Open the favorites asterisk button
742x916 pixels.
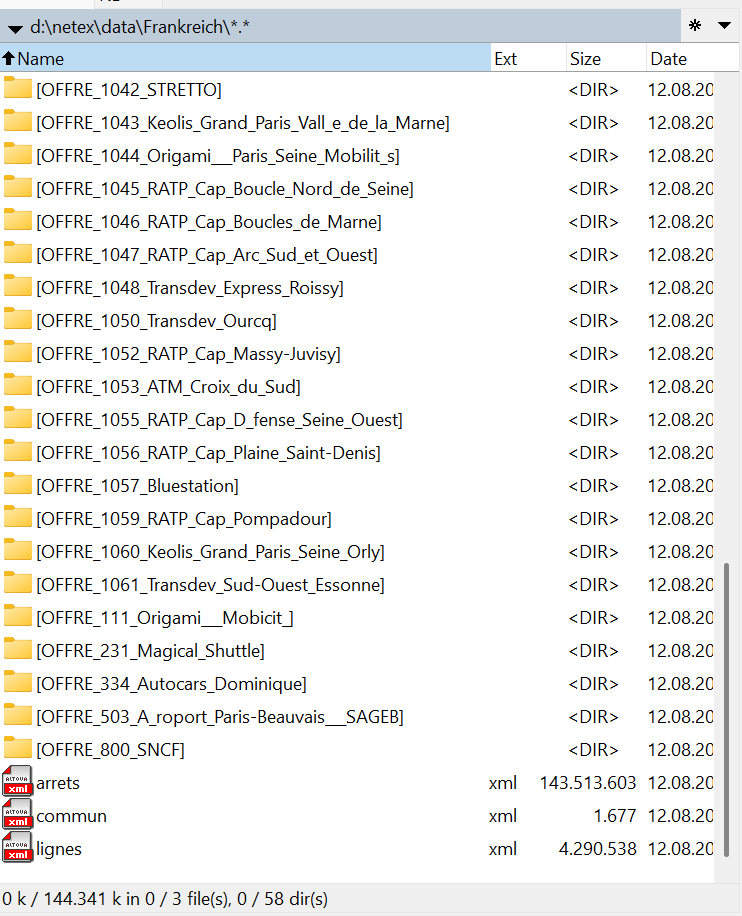tap(695, 26)
